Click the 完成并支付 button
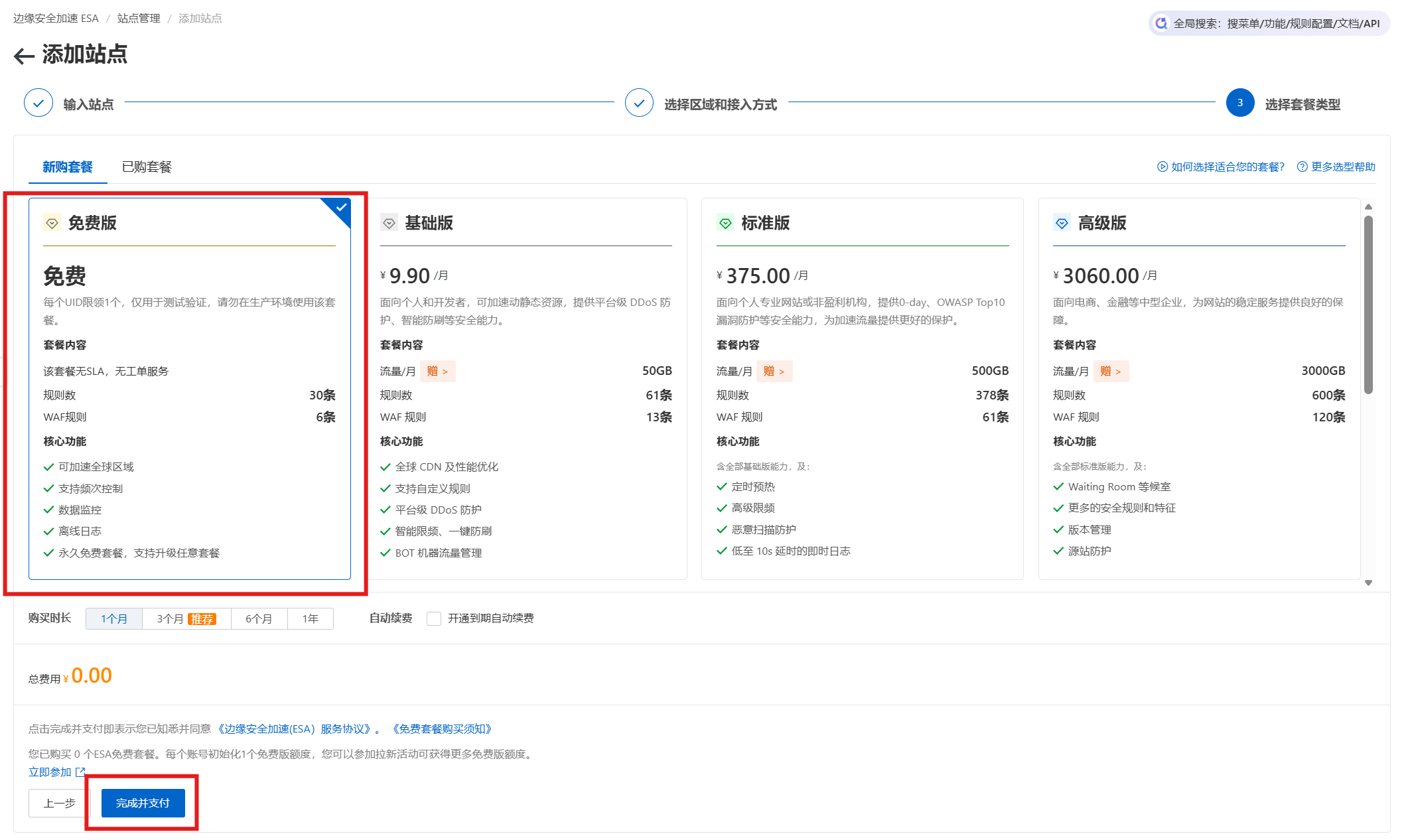 143,803
